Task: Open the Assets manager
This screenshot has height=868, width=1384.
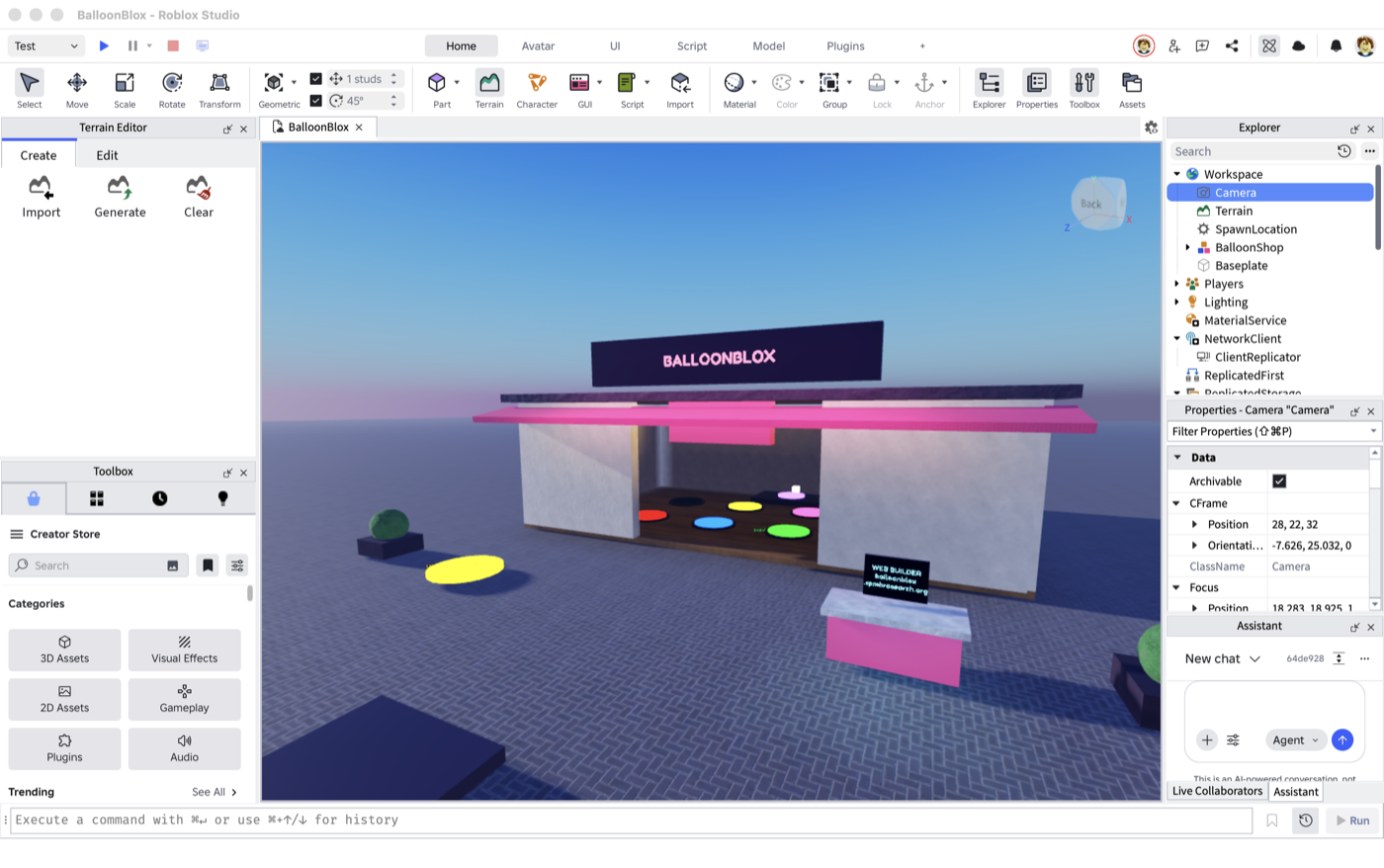Action: tap(1132, 89)
